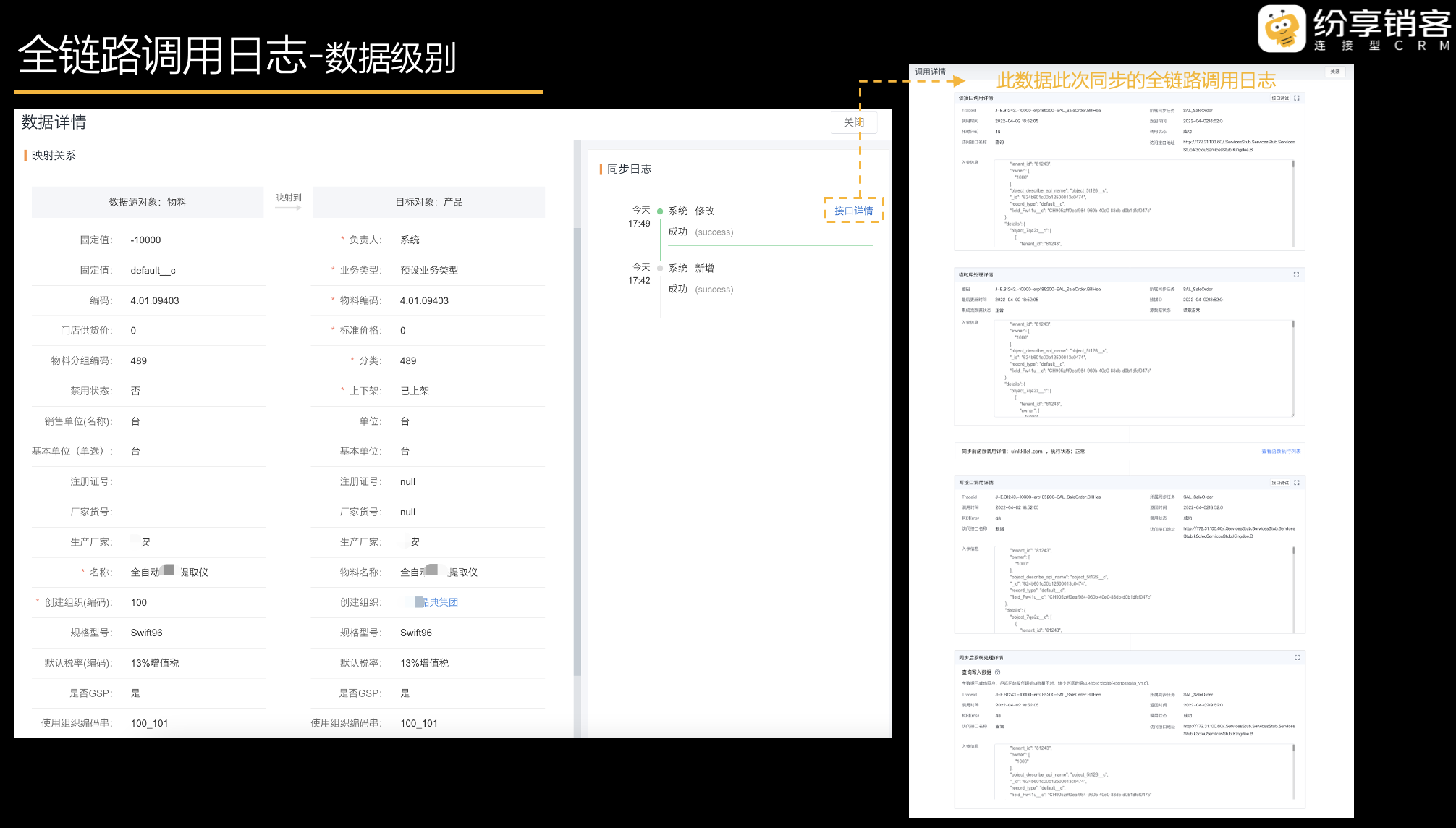The height and width of the screenshot is (828, 1456).
Task: Click the source 禁用状态 value 否
Action: tap(135, 391)
